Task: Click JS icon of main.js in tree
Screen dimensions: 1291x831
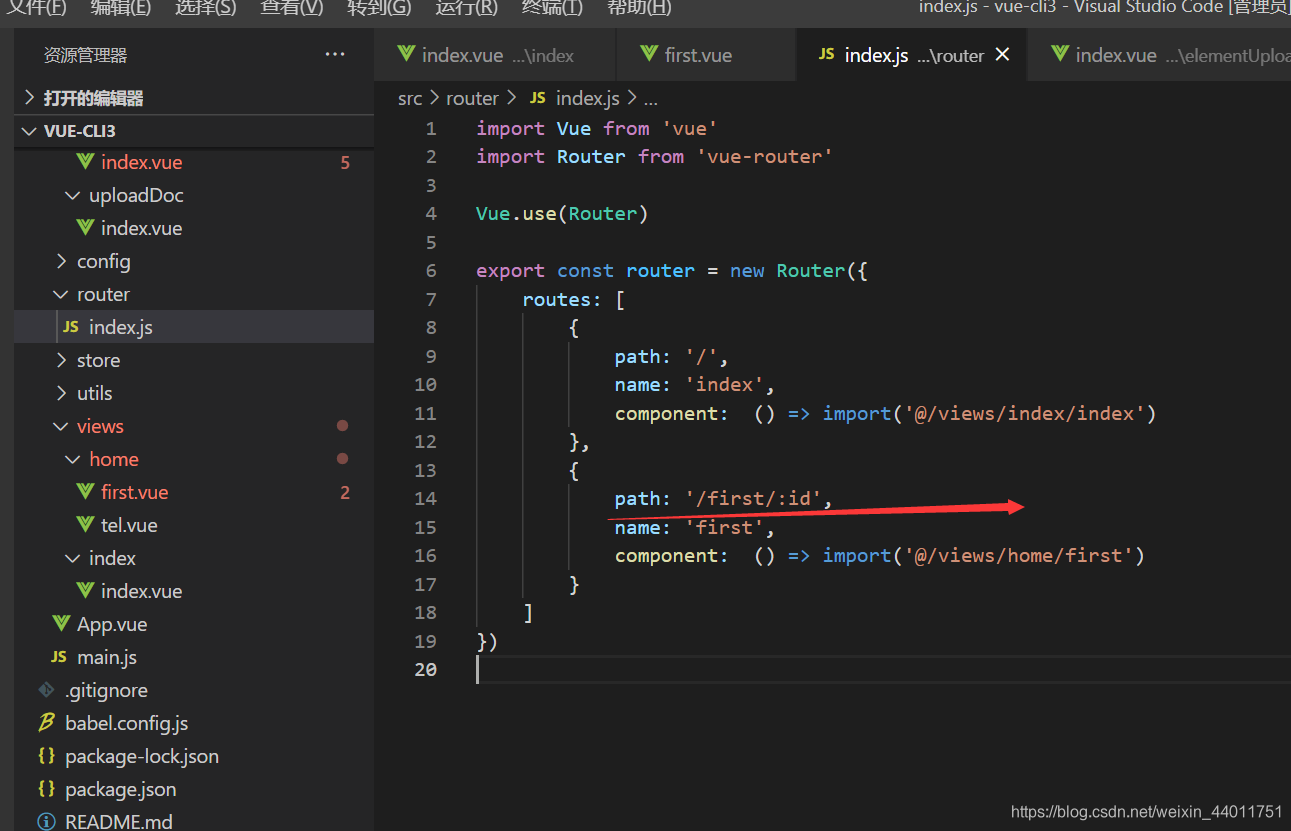Action: (x=59, y=657)
